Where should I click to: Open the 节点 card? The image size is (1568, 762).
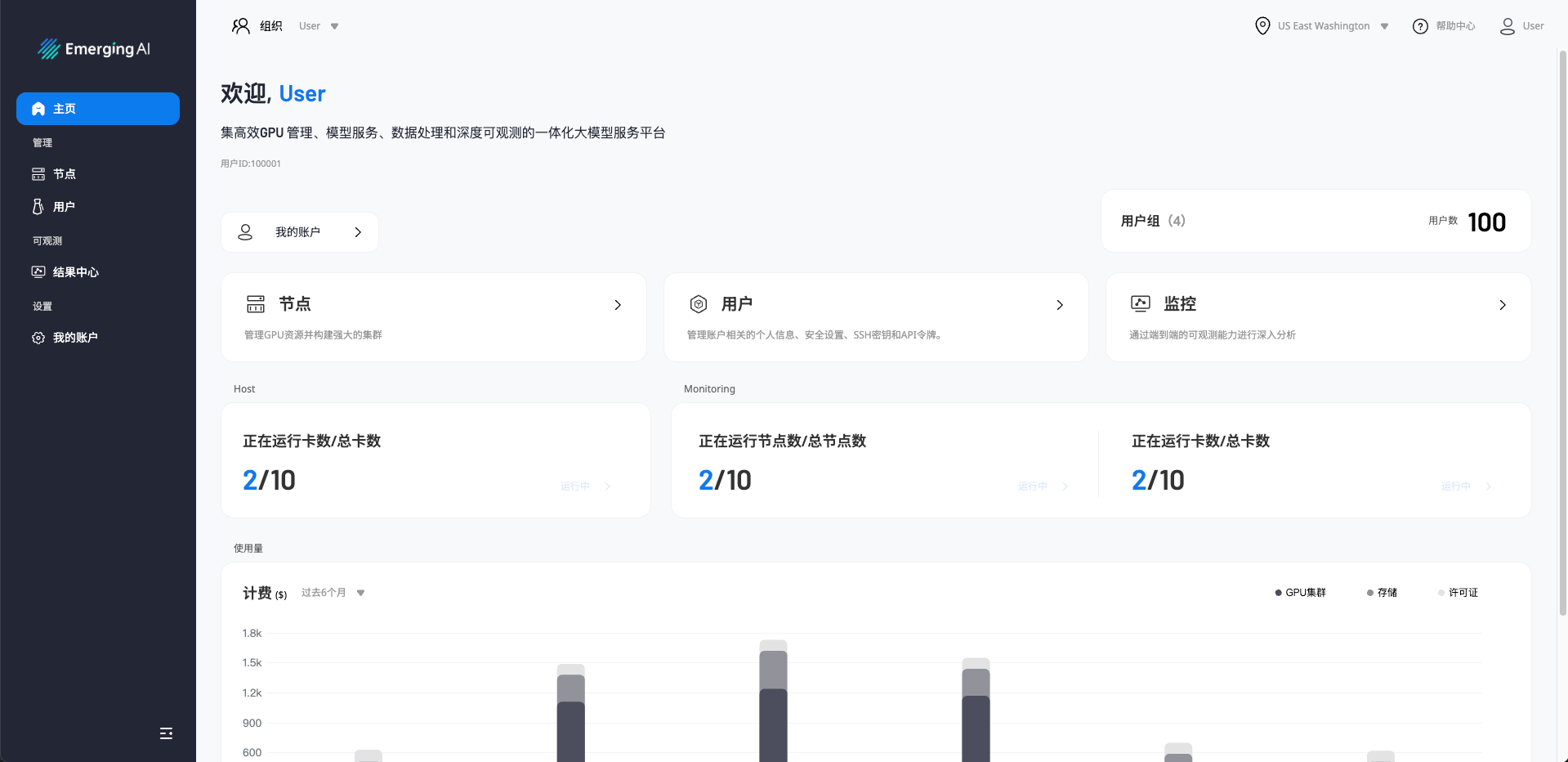[434, 317]
